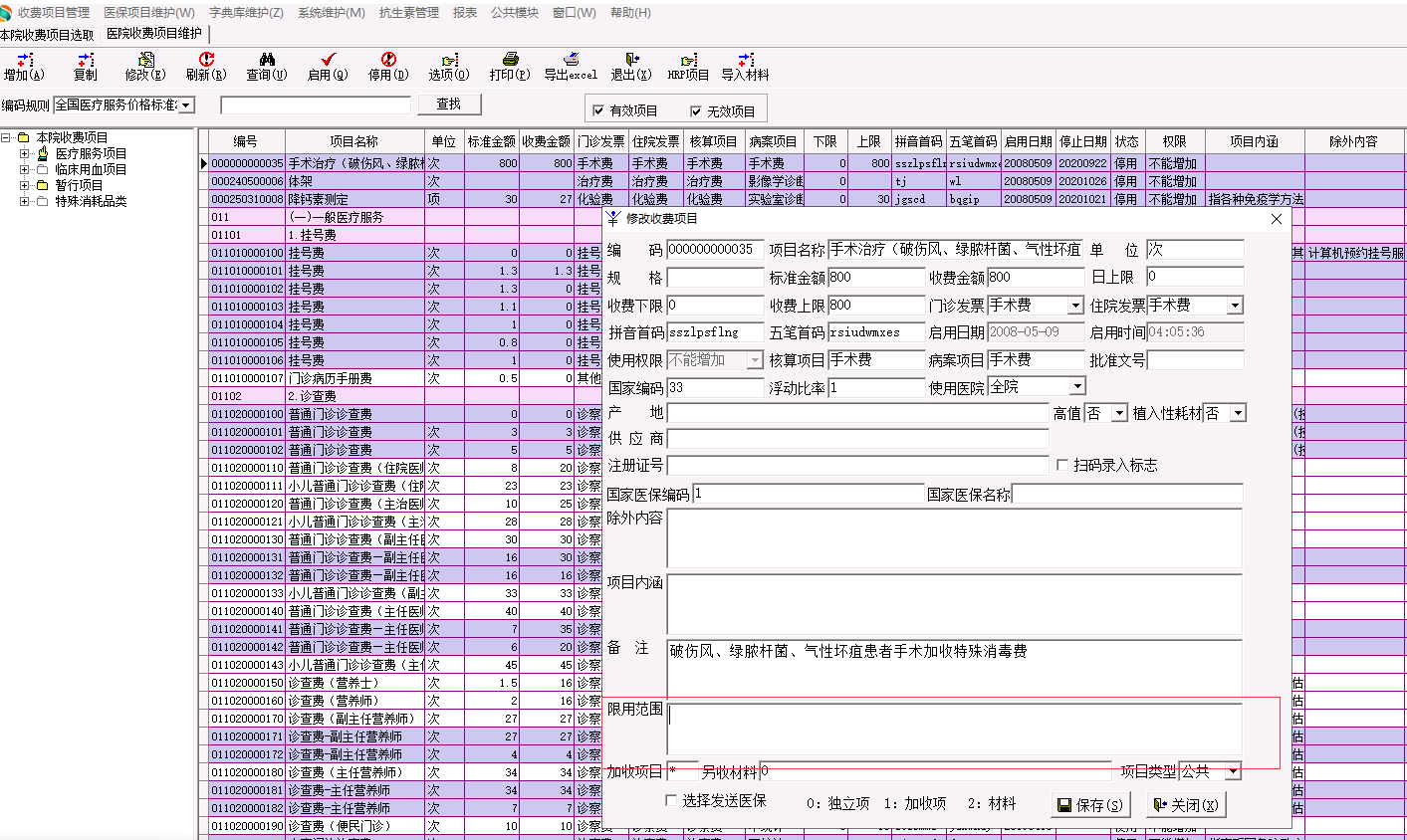Expand the 医疗服务项目 tree node
The height and width of the screenshot is (840, 1407).
(x=25, y=153)
